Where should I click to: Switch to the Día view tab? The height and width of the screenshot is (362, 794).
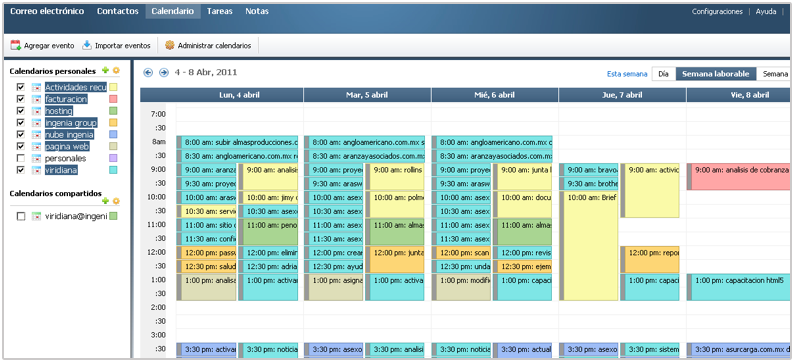[663, 74]
